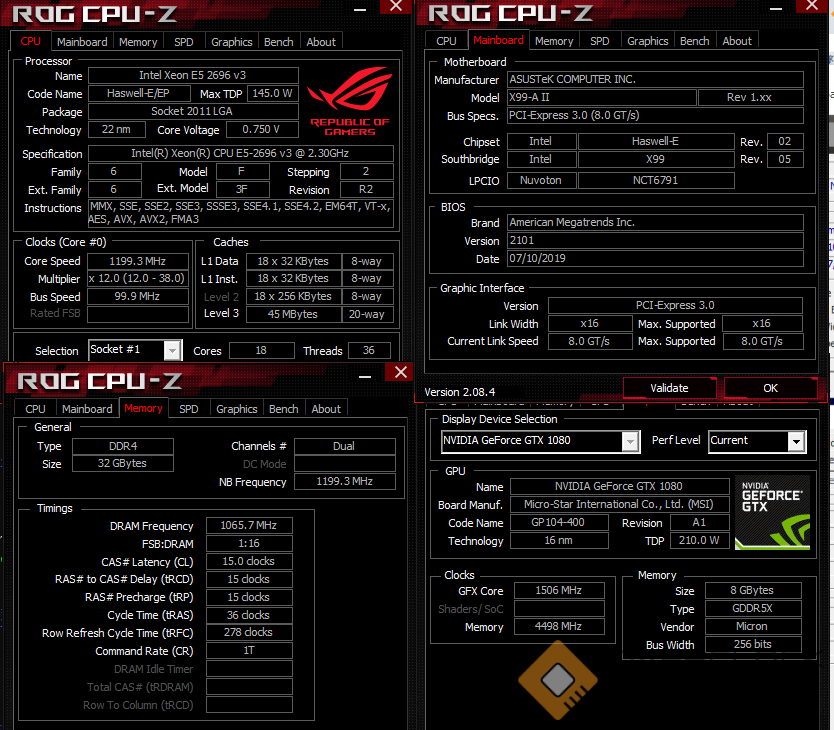The height and width of the screenshot is (730, 834).
Task: Open Bench tab in top-left CPU-Z window
Action: 279,42
